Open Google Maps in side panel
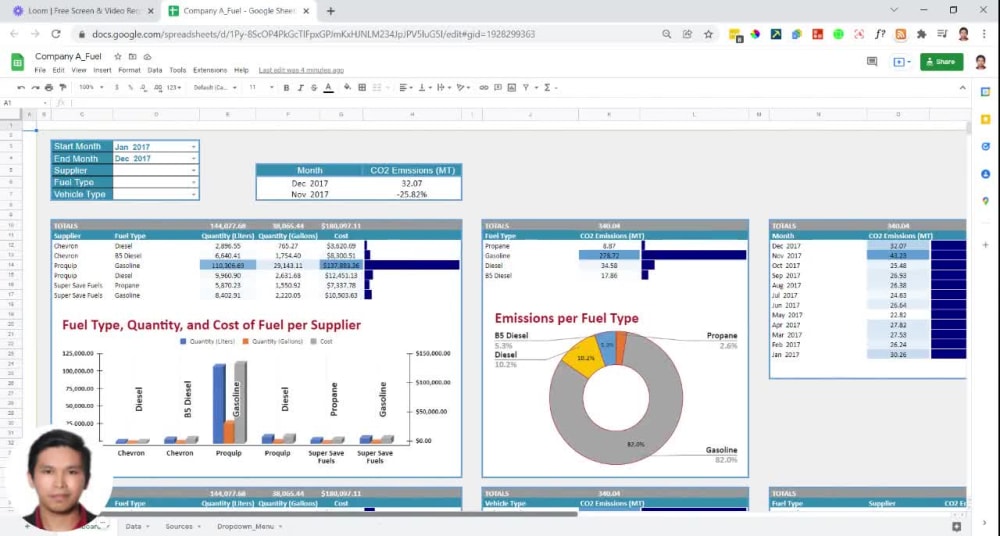This screenshot has width=1000, height=536. [985, 201]
